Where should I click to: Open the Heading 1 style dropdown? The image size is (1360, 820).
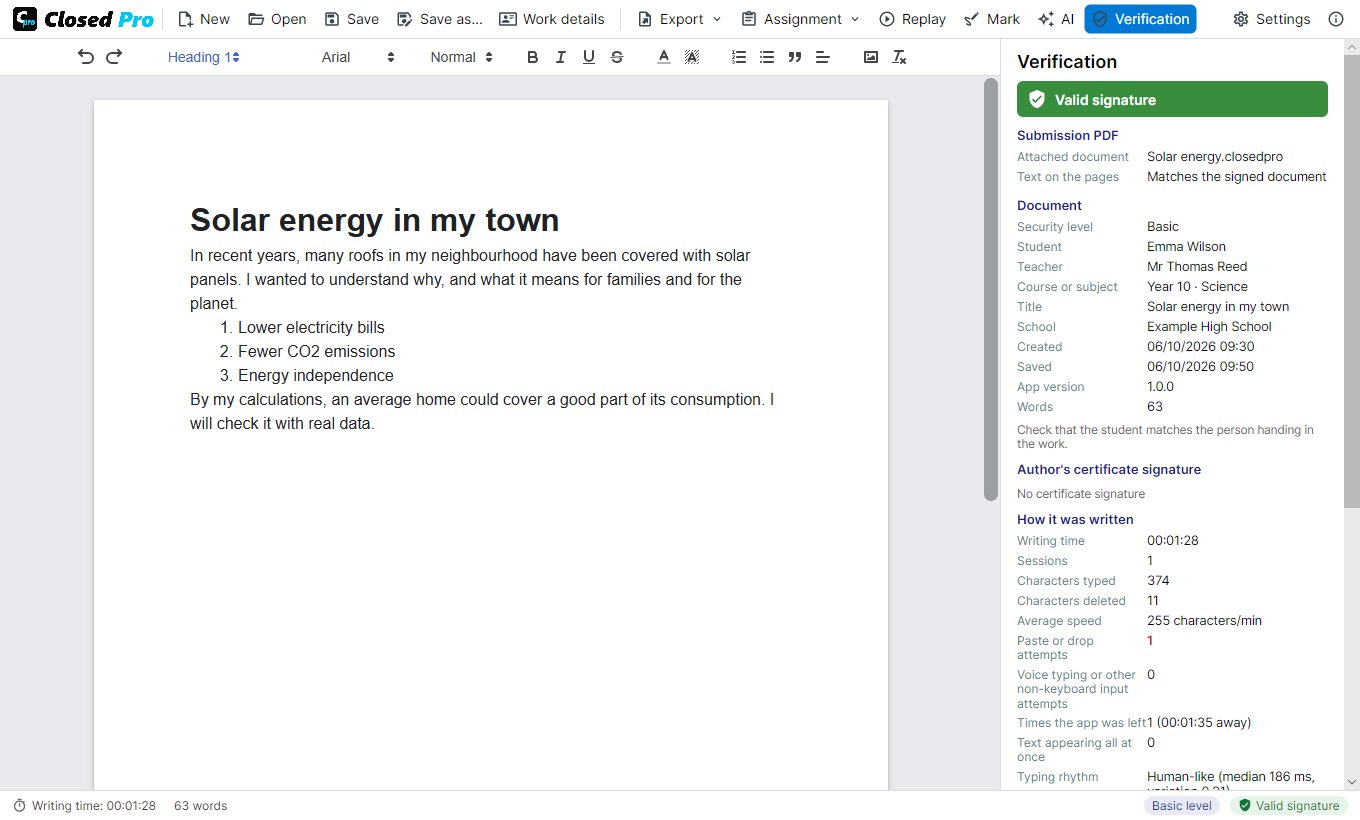(x=204, y=57)
